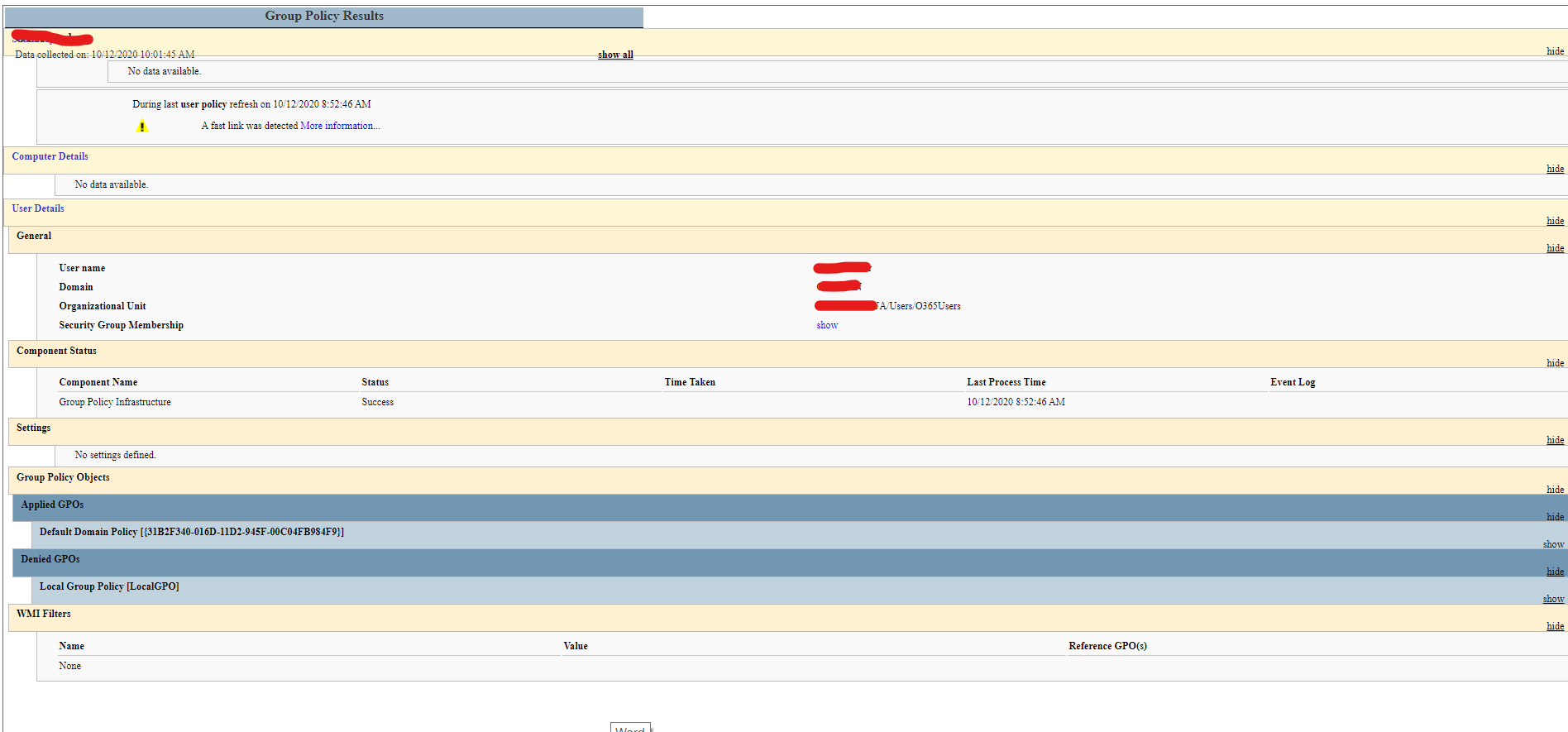Click the 'No settings defined.' text
The height and width of the screenshot is (732, 1568).
click(x=115, y=455)
